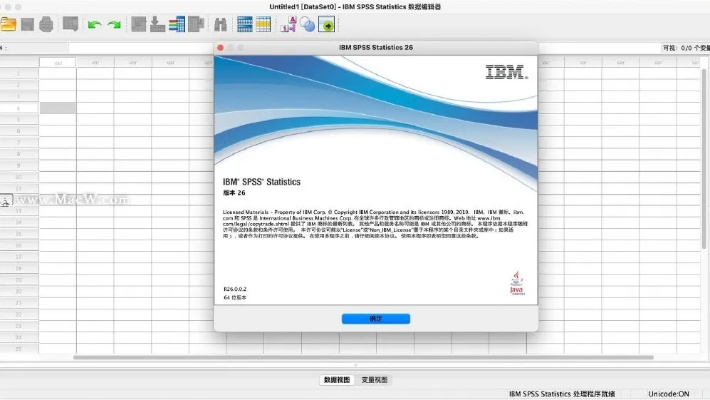This screenshot has height=400, width=710.
Task: Click the 确定 button in the about dialog
Action: coord(375,318)
